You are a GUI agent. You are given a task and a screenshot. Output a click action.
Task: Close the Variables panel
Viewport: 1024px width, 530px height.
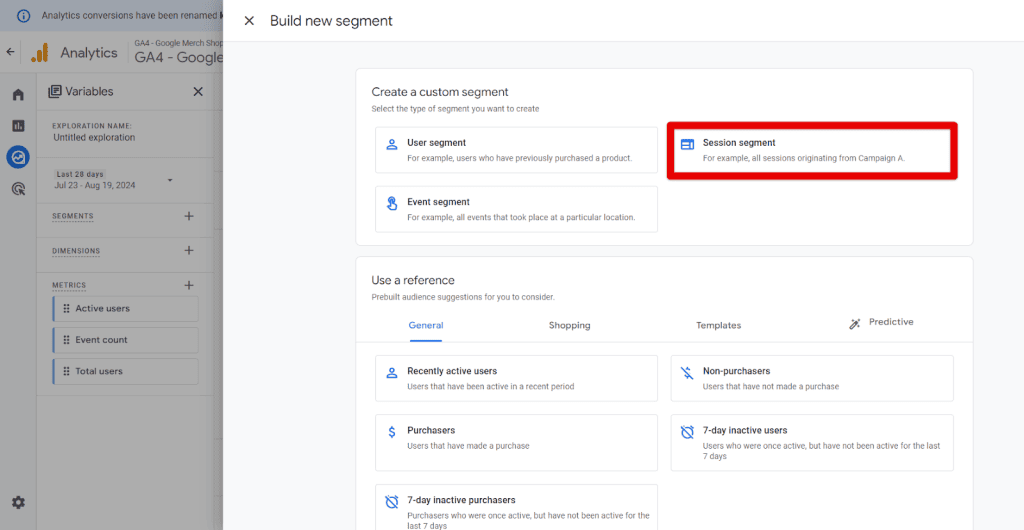(x=198, y=91)
